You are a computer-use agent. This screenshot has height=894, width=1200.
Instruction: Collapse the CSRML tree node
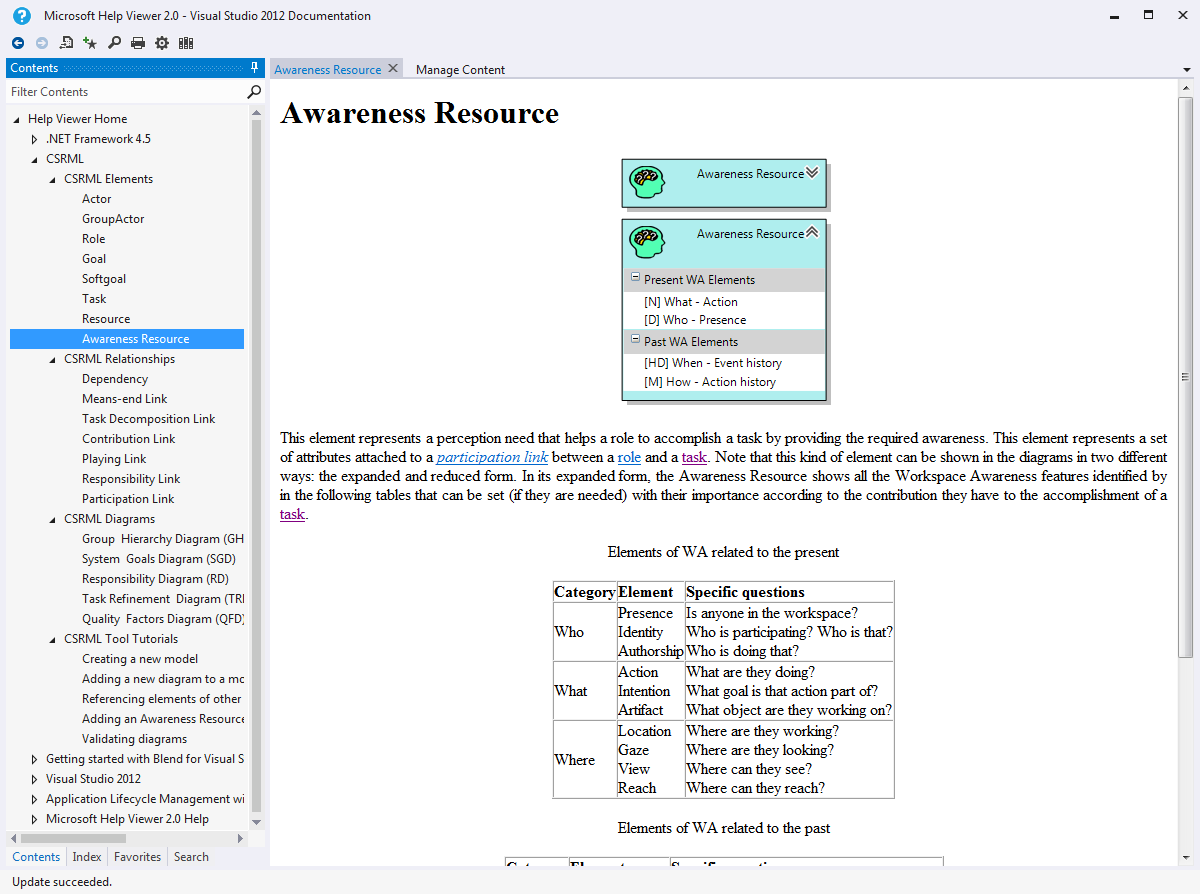(x=34, y=159)
